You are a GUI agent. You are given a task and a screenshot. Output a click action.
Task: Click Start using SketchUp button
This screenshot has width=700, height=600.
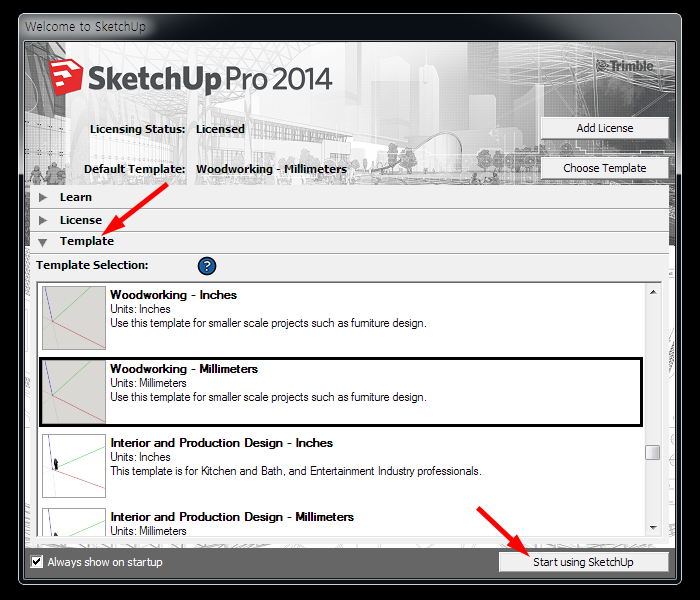coord(583,562)
